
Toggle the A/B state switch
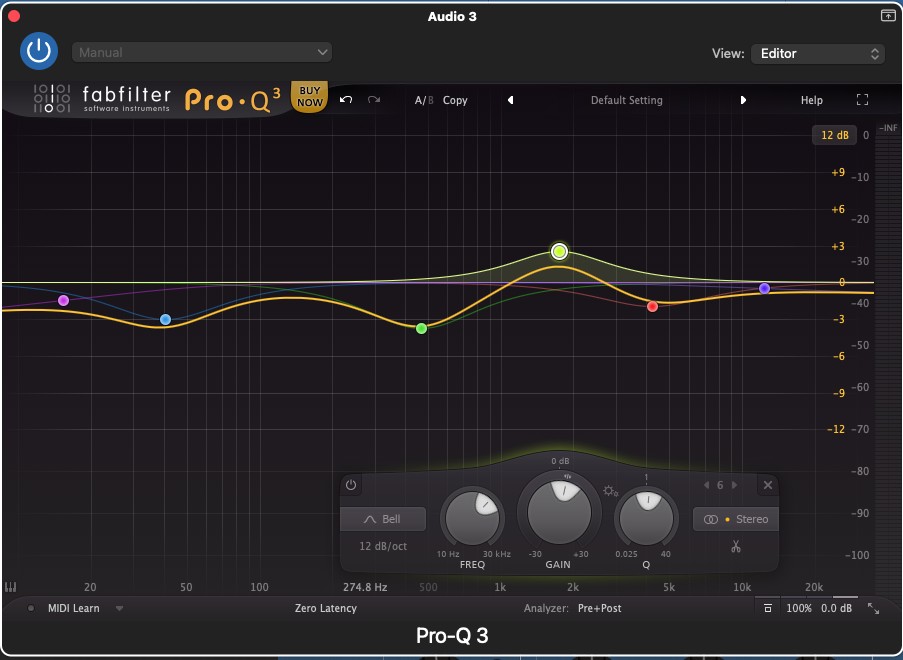coord(424,100)
